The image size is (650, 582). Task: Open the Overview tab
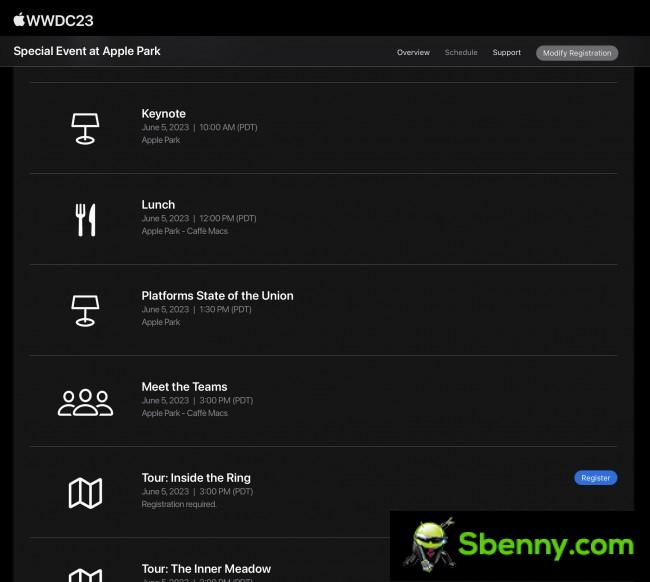click(x=413, y=53)
